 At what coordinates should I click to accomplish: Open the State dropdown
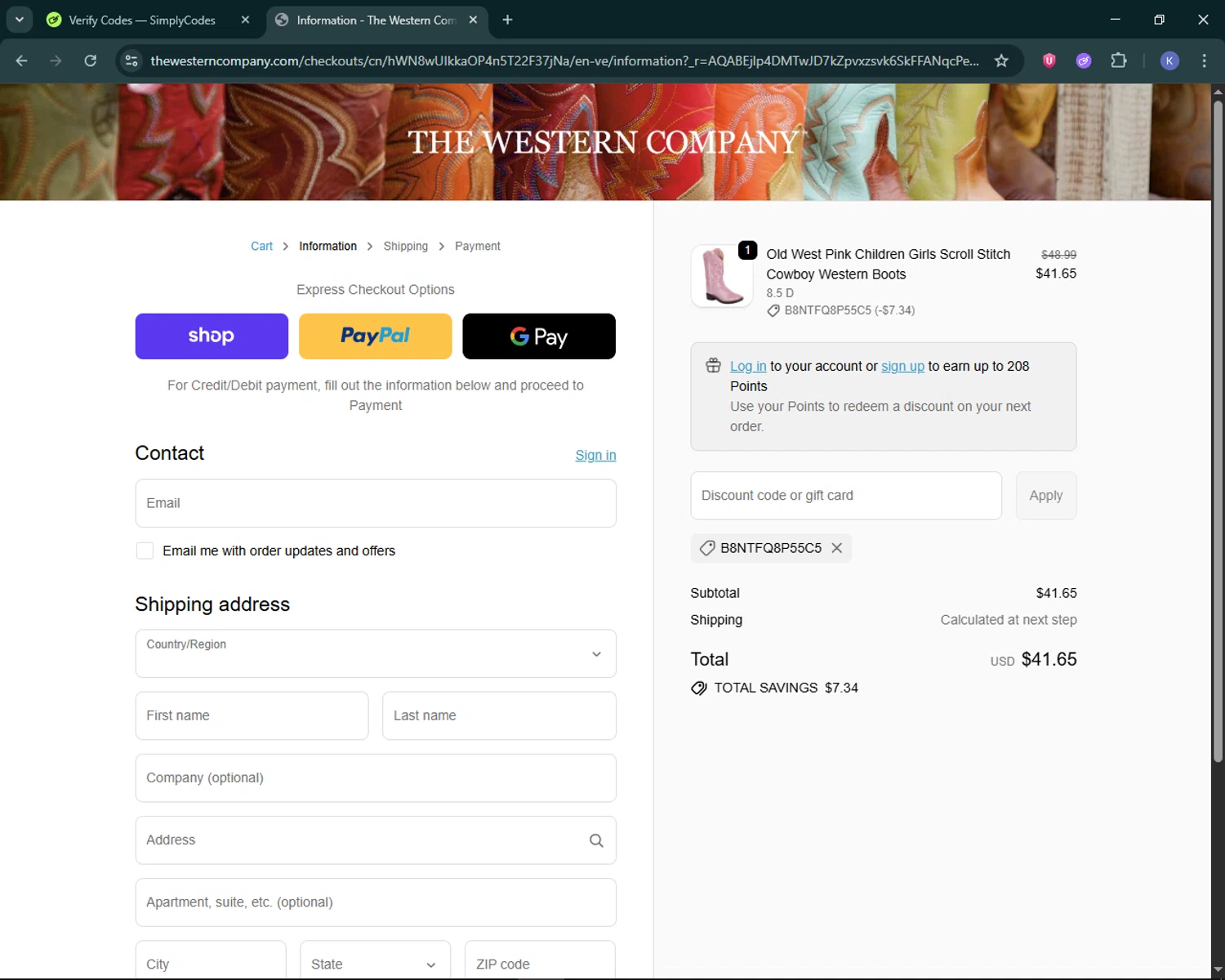coord(375,960)
